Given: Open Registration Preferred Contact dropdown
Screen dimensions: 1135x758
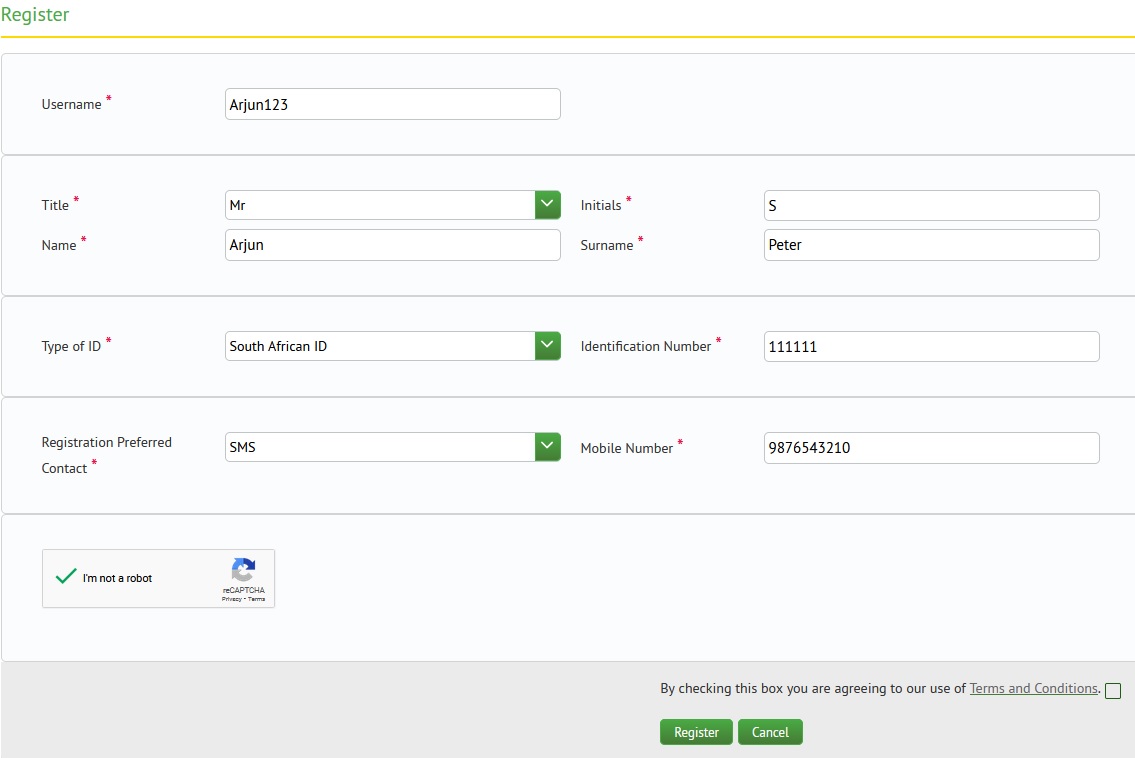Looking at the screenshot, I should coord(547,447).
